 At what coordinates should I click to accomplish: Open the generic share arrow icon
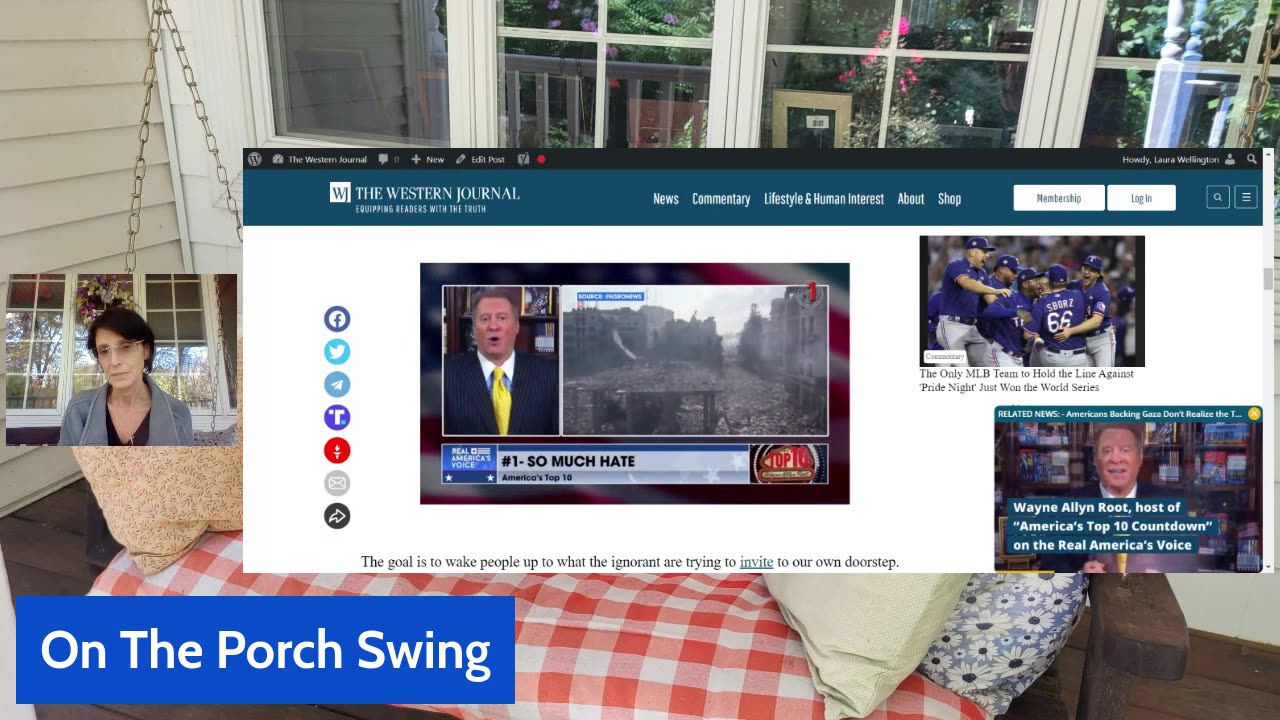(x=337, y=516)
